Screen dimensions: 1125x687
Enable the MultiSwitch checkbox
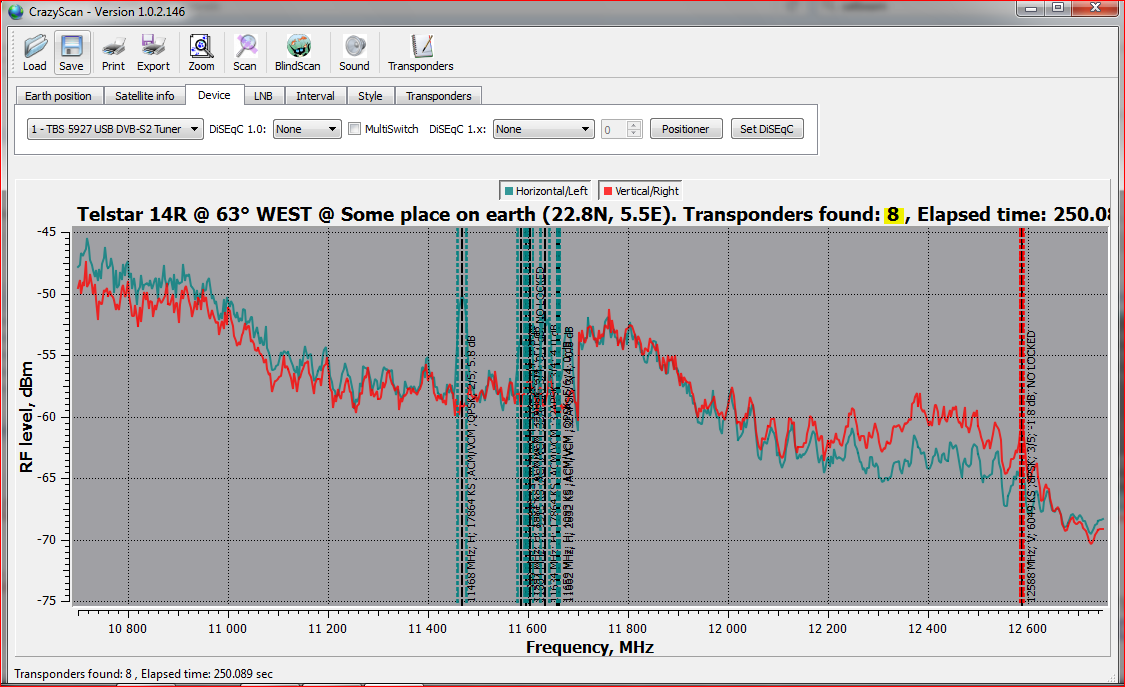coord(355,129)
